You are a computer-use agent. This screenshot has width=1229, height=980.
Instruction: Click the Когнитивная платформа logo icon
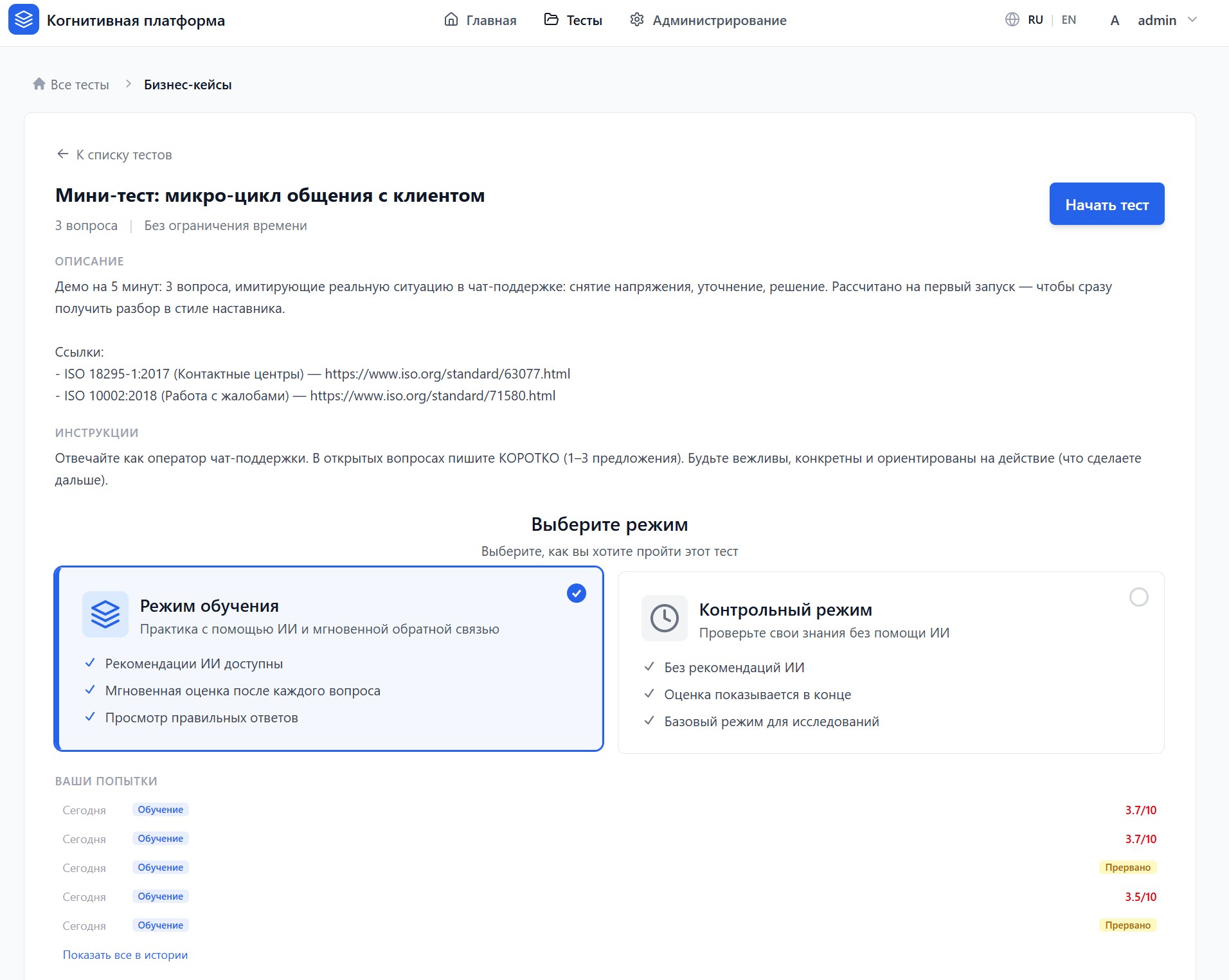click(24, 20)
